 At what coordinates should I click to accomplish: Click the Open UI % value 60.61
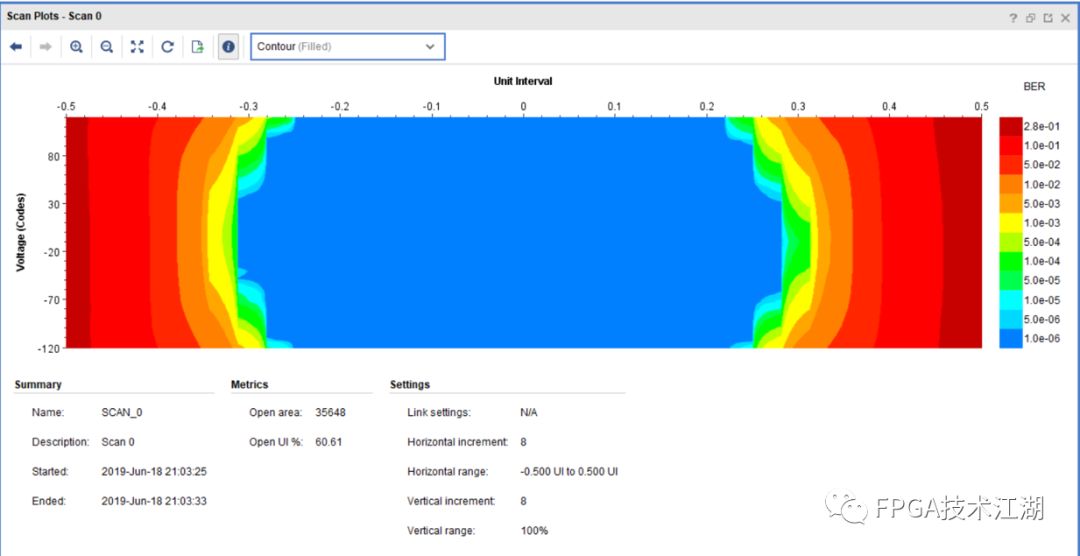[328, 442]
